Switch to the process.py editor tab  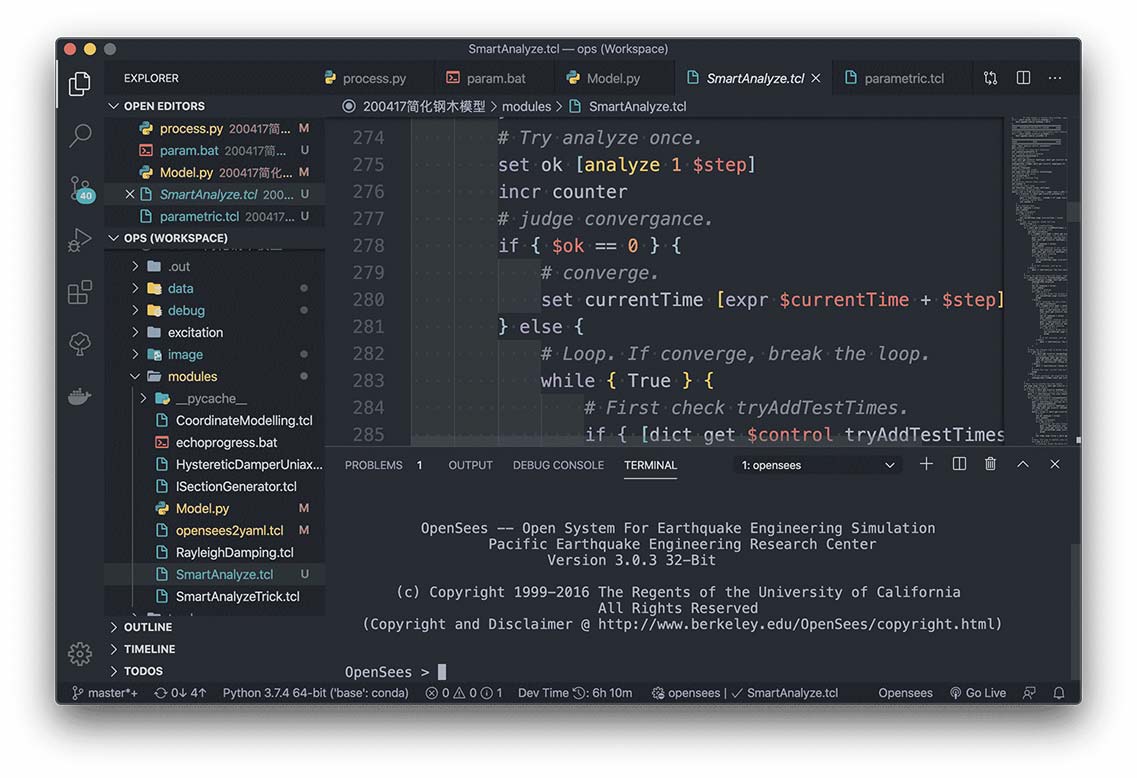[x=373, y=78]
